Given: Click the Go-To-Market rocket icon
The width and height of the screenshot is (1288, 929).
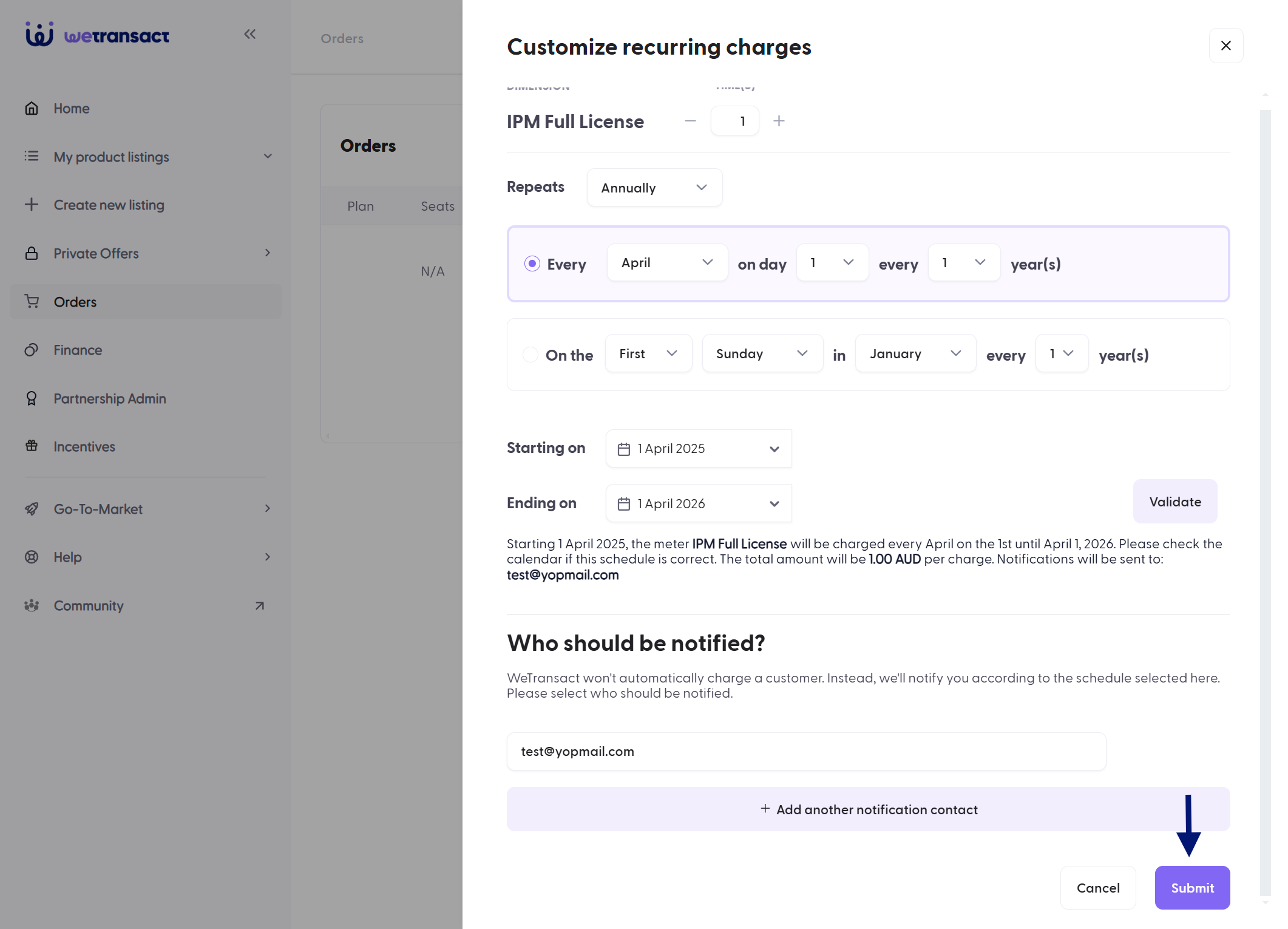Looking at the screenshot, I should coord(32,509).
